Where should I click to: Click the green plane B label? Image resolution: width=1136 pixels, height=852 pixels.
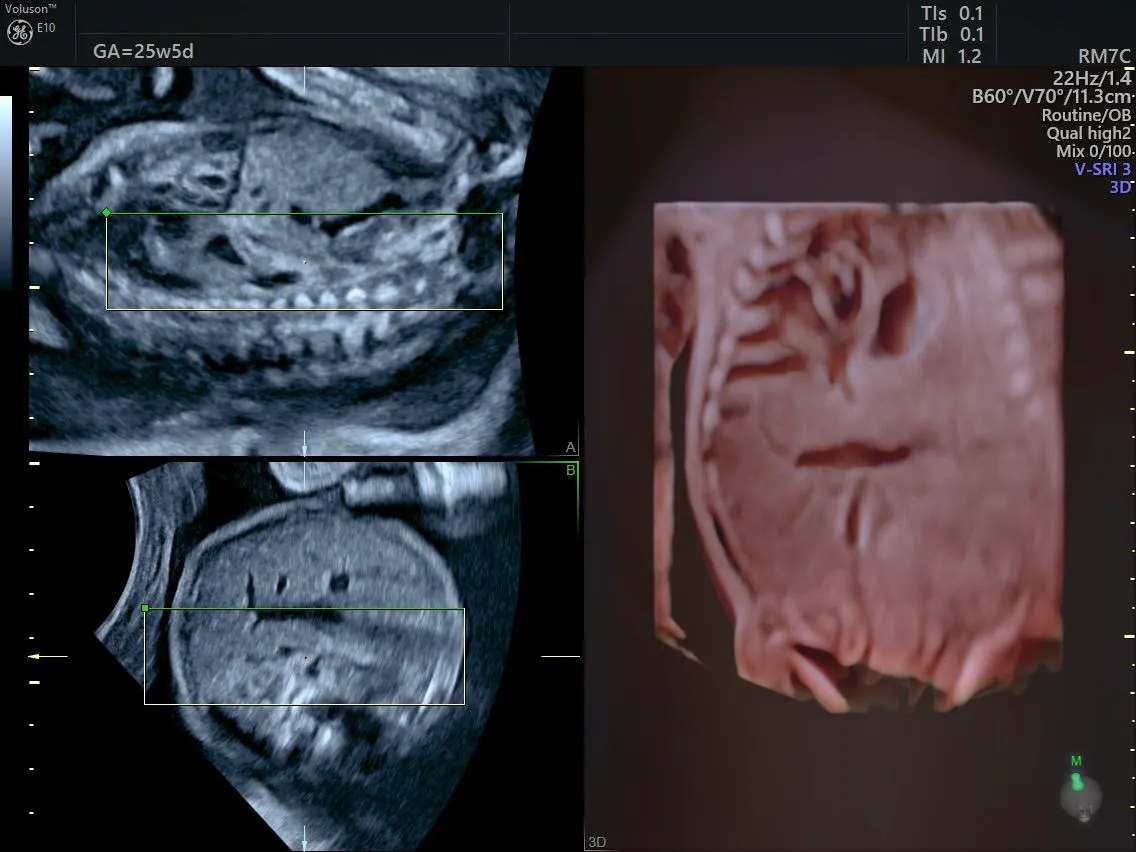point(571,470)
